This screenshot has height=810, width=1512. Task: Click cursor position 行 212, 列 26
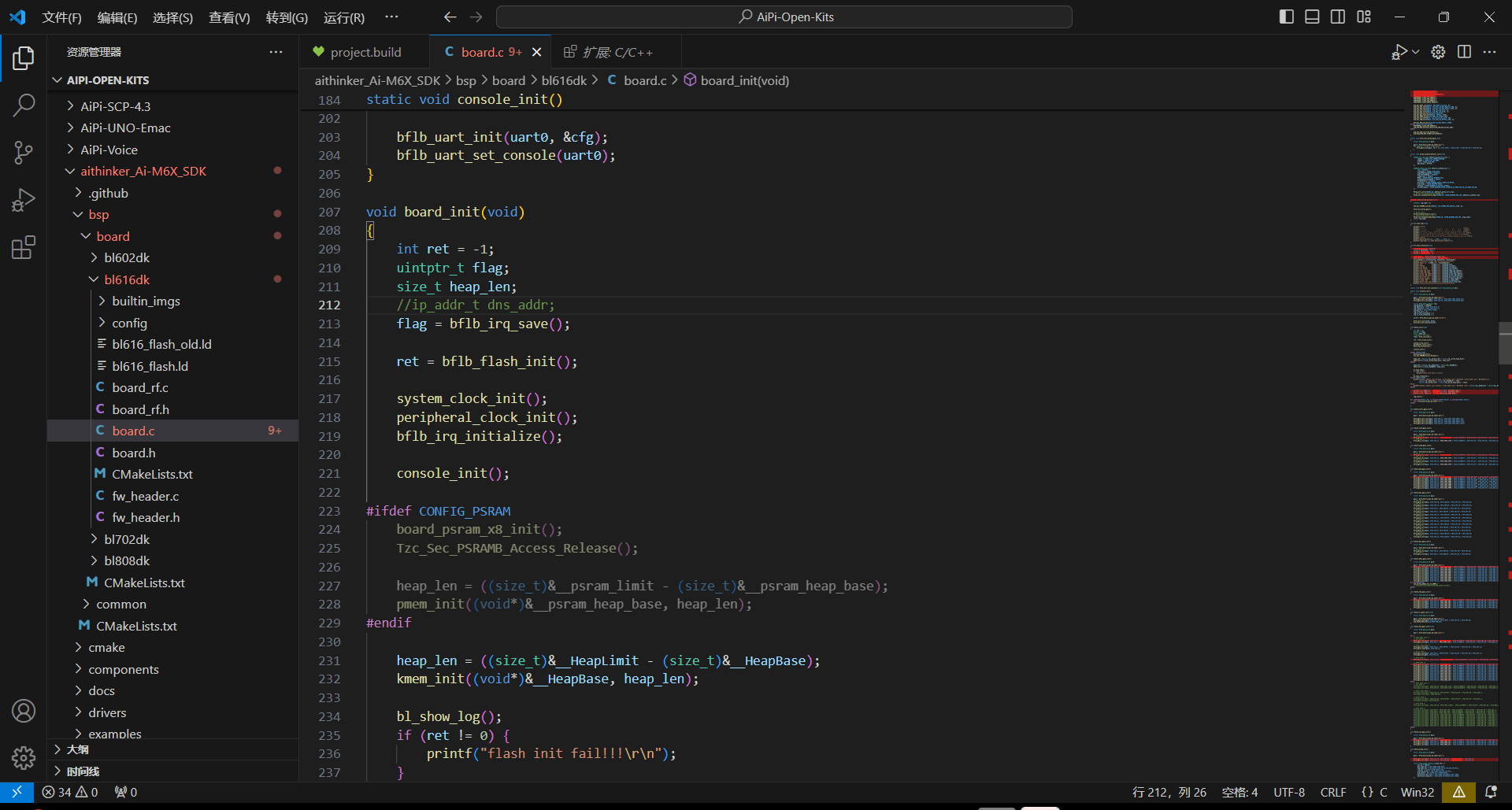(x=1169, y=792)
